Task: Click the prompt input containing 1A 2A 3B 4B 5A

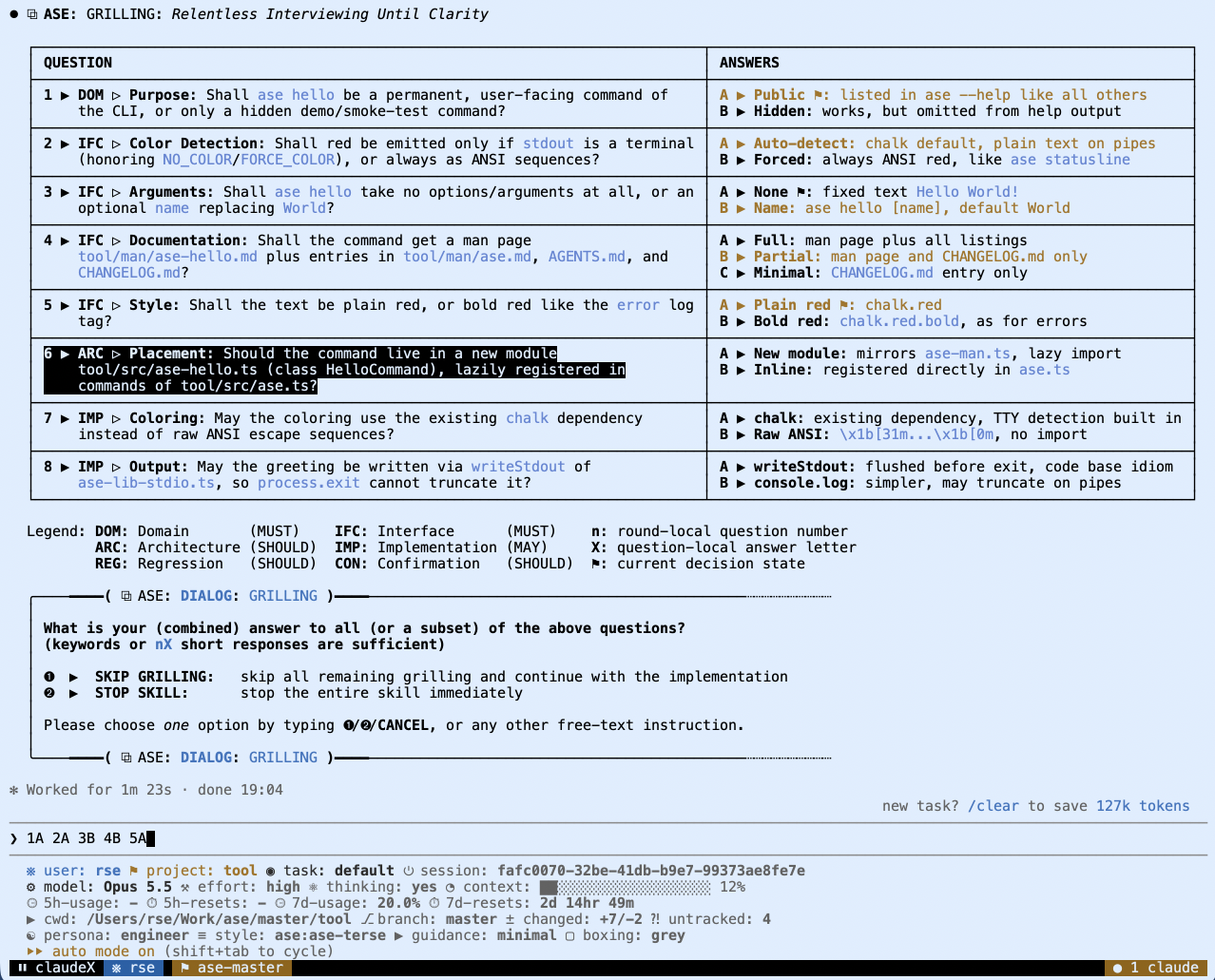Action: click(608, 838)
